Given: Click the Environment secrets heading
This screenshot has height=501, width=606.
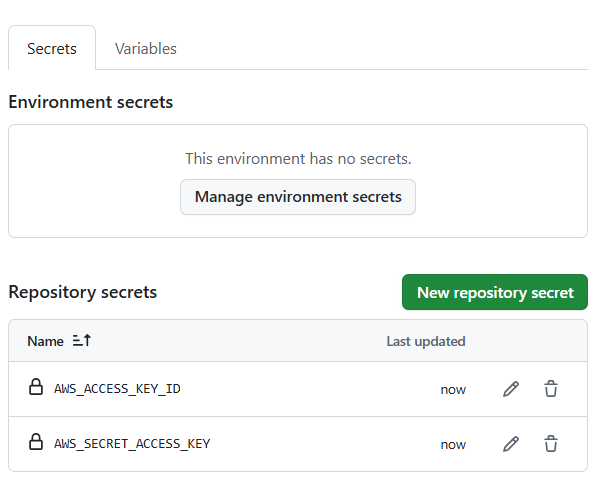Looking at the screenshot, I should [x=91, y=102].
